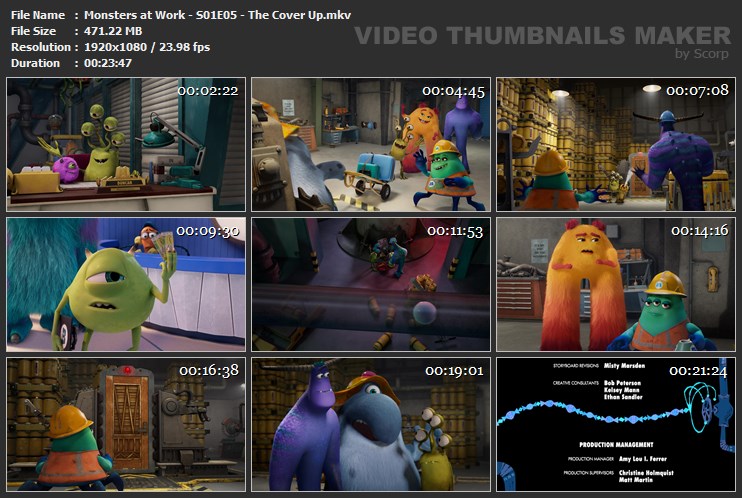Click the Misty Marsden credit name
Viewport: 742px width, 498px height.
point(624,365)
